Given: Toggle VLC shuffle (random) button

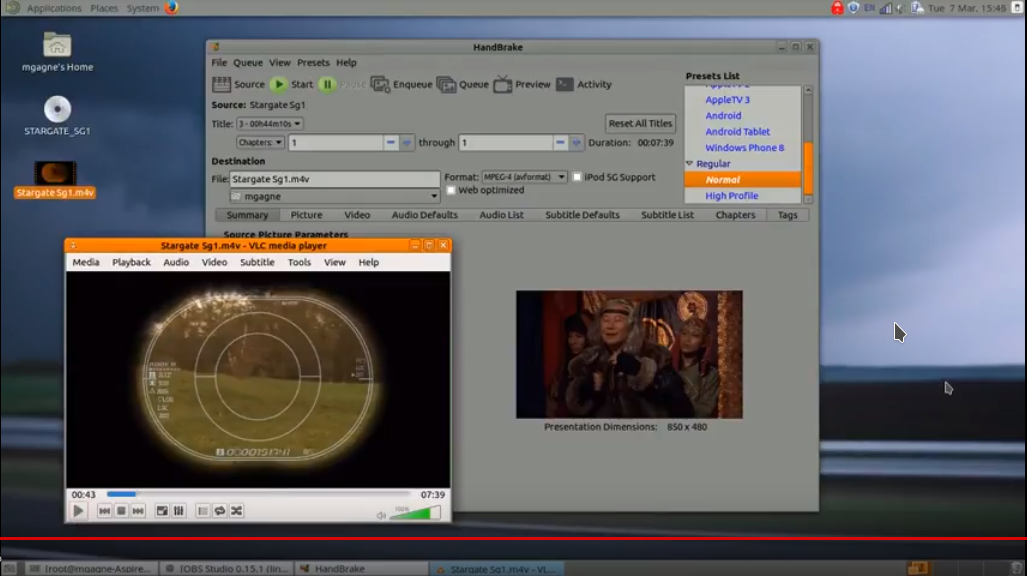Looking at the screenshot, I should [x=236, y=510].
